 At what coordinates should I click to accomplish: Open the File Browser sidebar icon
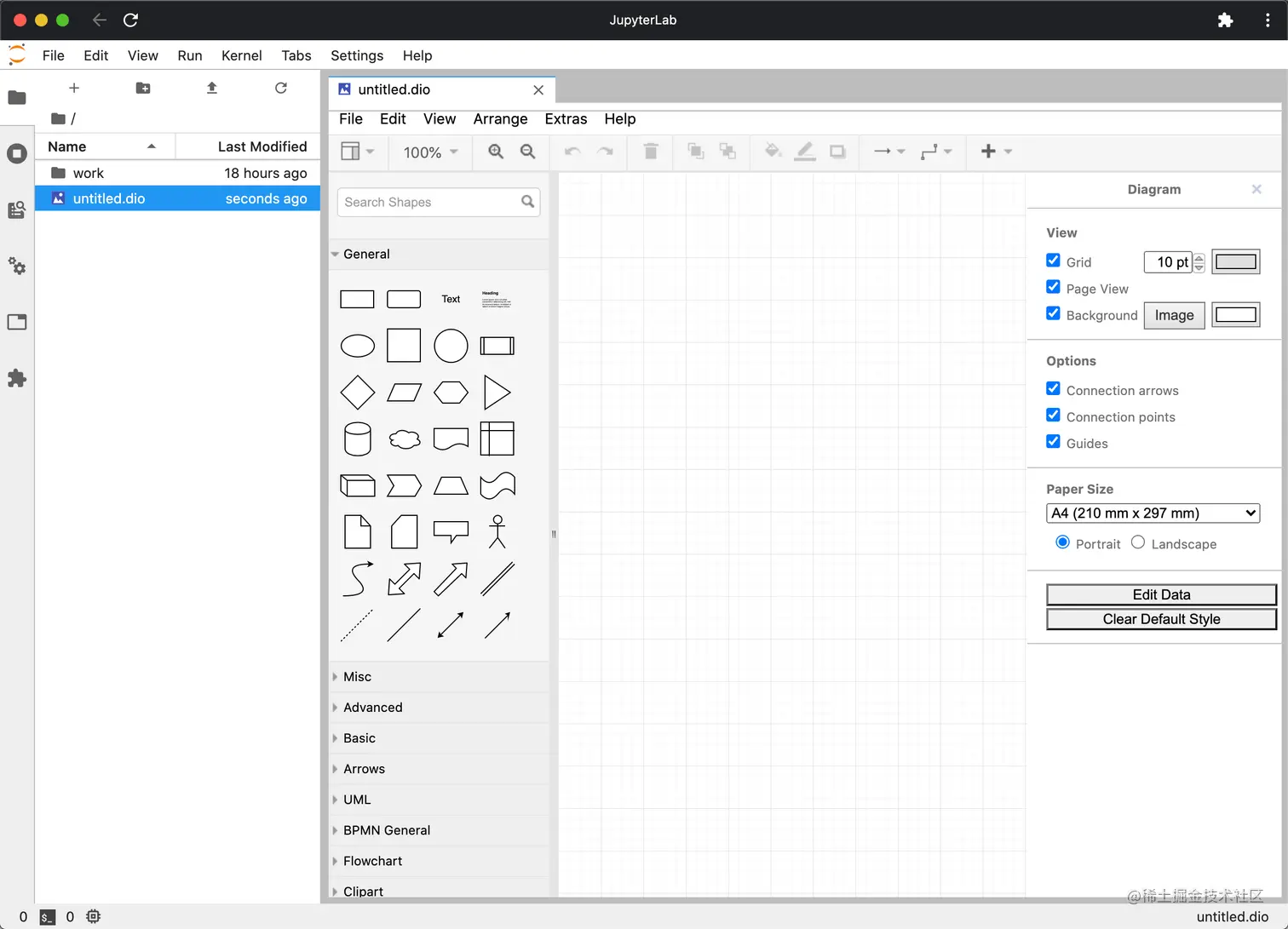(17, 97)
